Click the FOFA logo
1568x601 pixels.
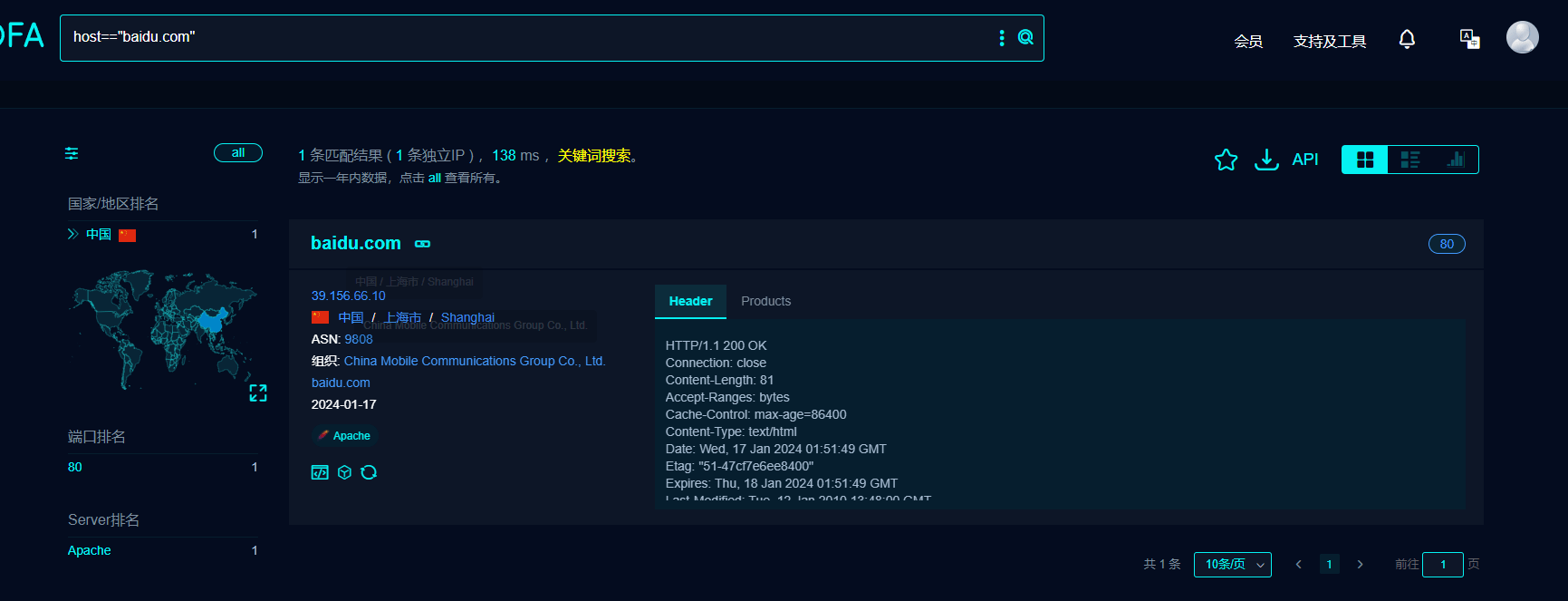22,36
